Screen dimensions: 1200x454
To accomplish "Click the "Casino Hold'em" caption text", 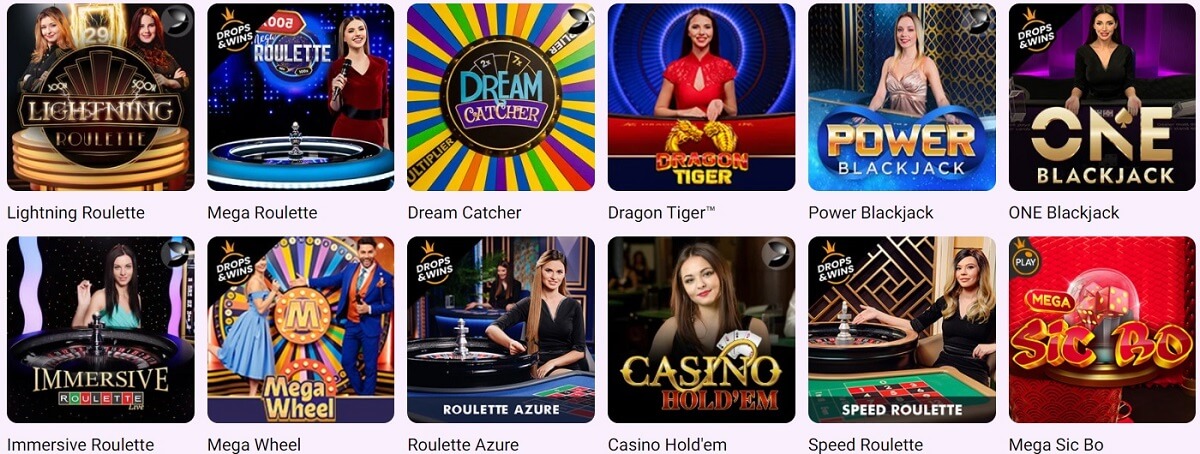I will [667, 445].
